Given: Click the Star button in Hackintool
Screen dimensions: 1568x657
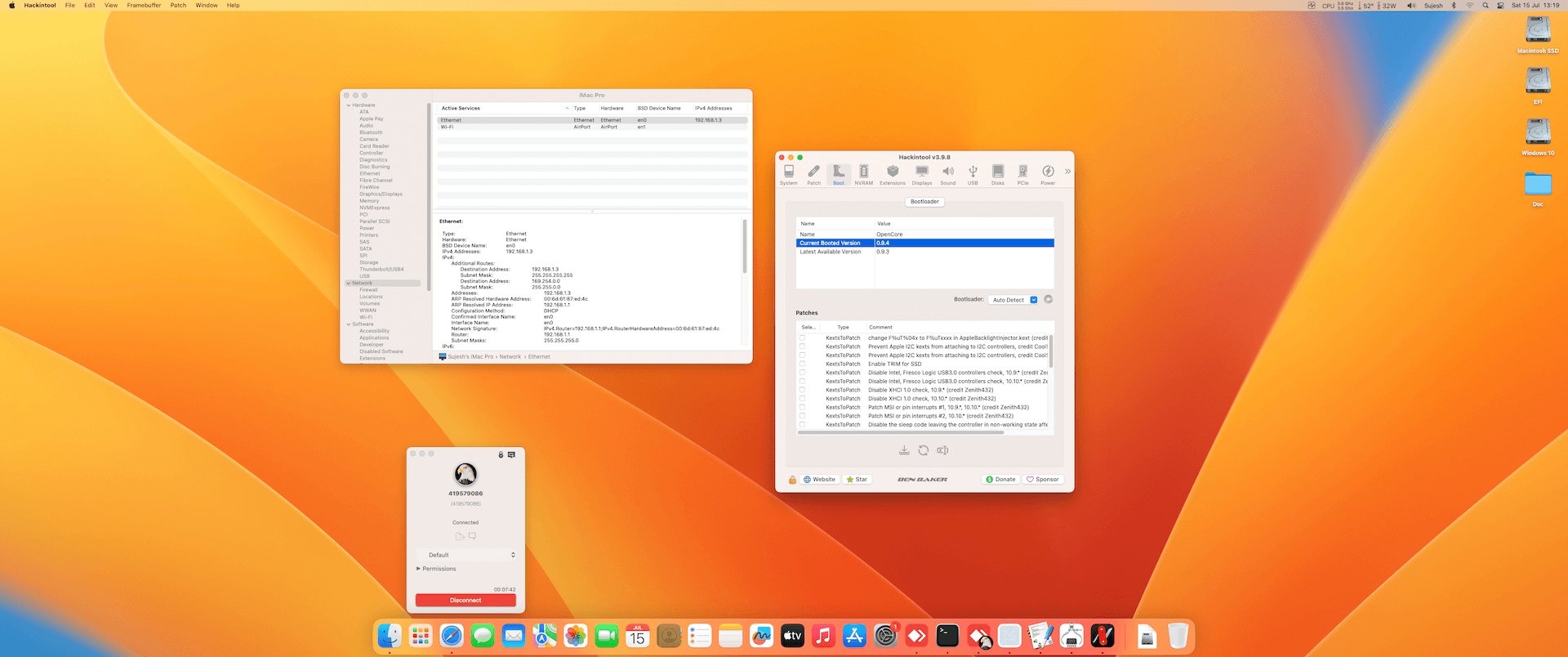Looking at the screenshot, I should coord(857,480).
